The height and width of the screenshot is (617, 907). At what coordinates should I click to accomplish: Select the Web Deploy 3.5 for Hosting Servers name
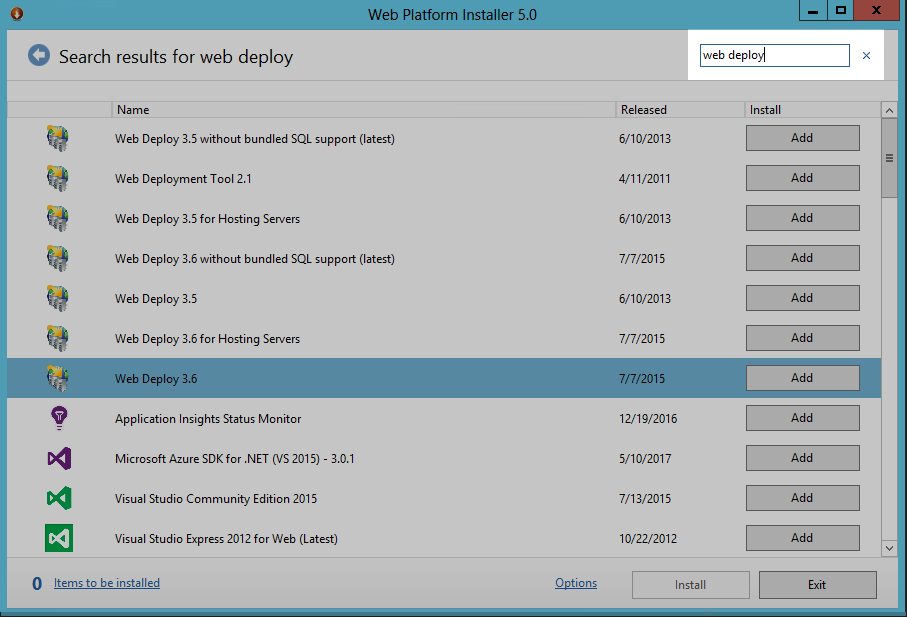click(208, 219)
